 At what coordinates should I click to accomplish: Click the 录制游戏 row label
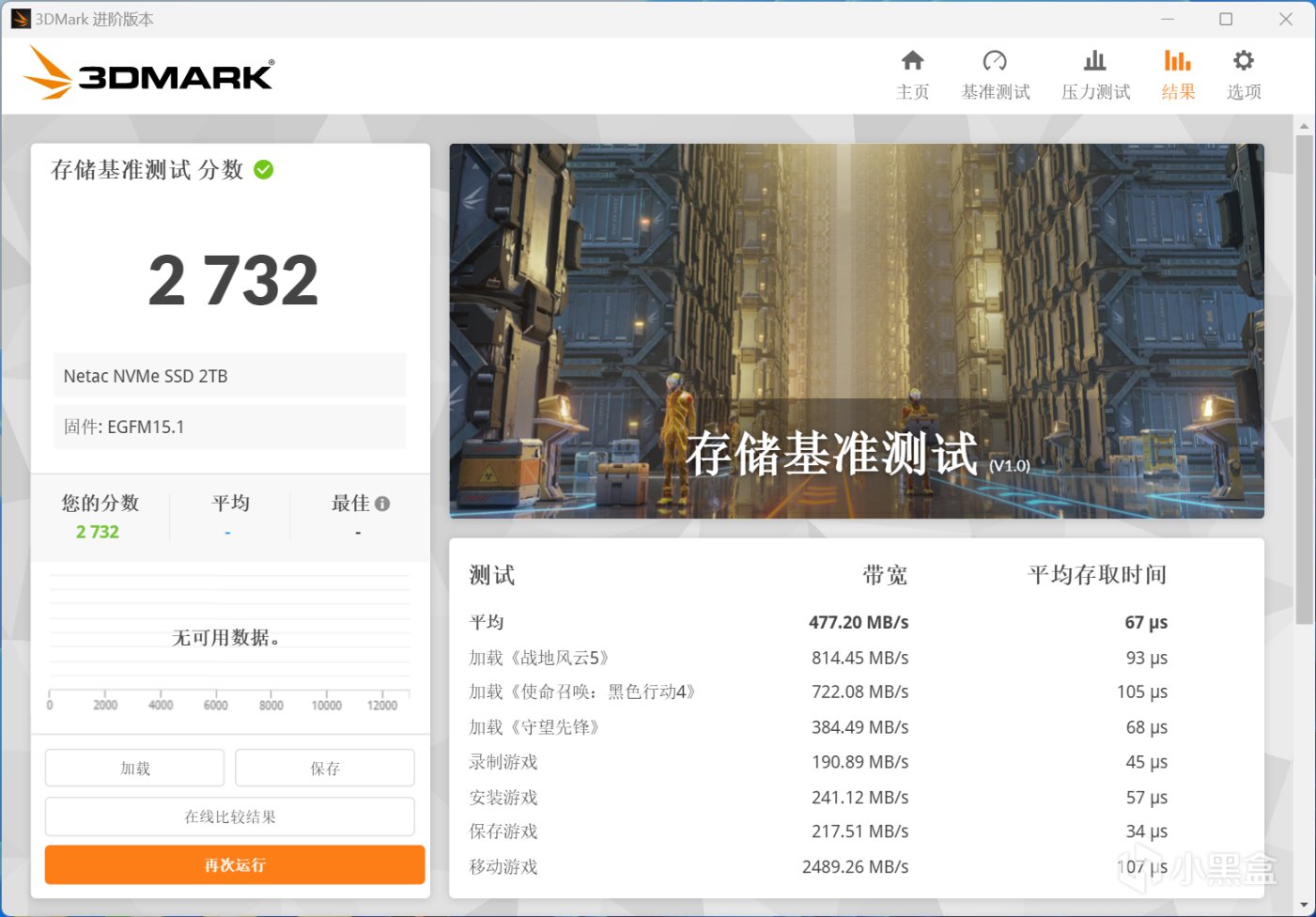click(503, 762)
